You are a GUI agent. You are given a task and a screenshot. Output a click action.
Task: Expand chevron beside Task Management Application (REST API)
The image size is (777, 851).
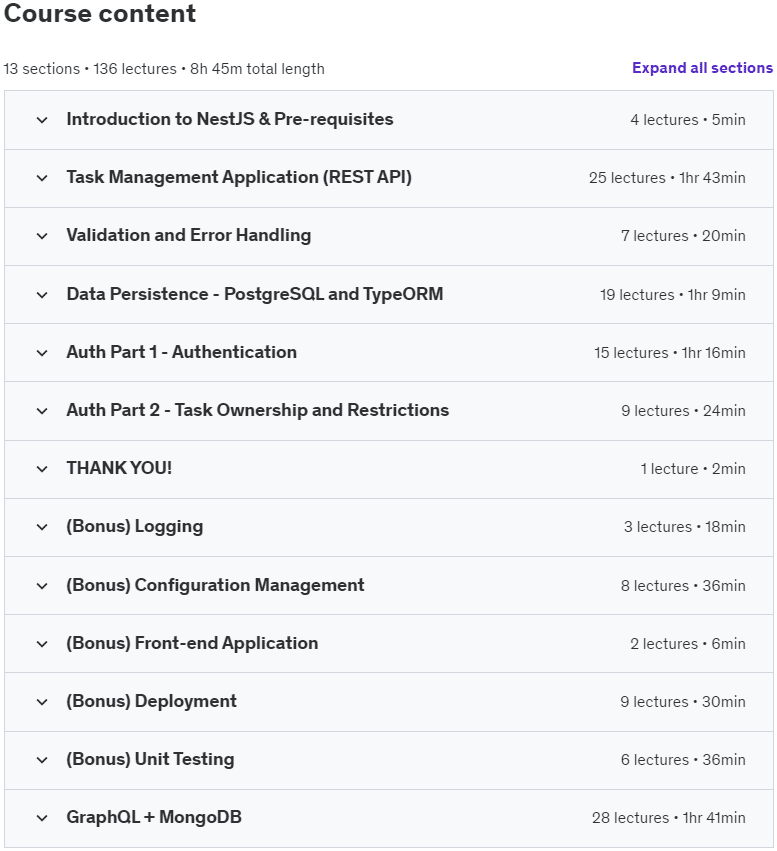[x=42, y=178]
